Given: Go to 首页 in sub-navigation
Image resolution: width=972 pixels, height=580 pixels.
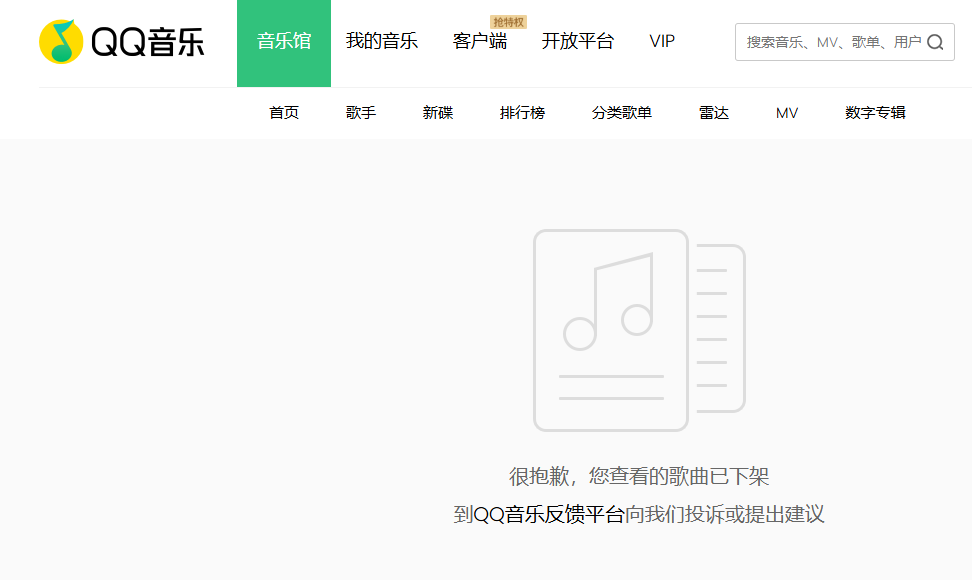Looking at the screenshot, I should (x=284, y=113).
